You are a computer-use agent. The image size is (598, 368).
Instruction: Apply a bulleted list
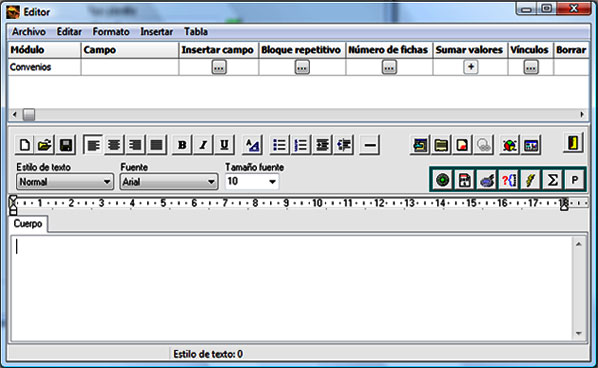coord(280,145)
